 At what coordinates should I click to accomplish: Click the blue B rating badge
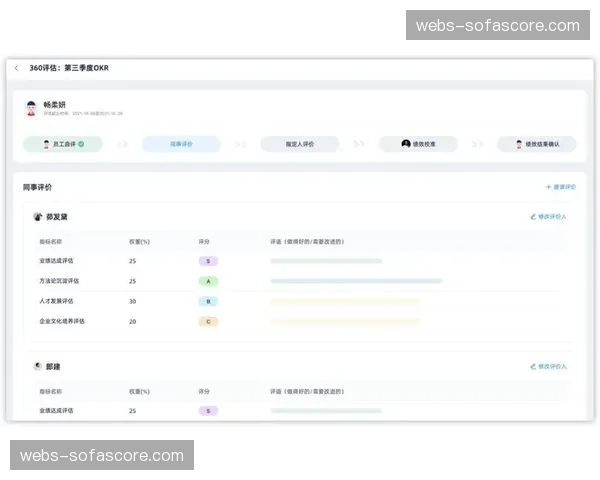point(208,302)
